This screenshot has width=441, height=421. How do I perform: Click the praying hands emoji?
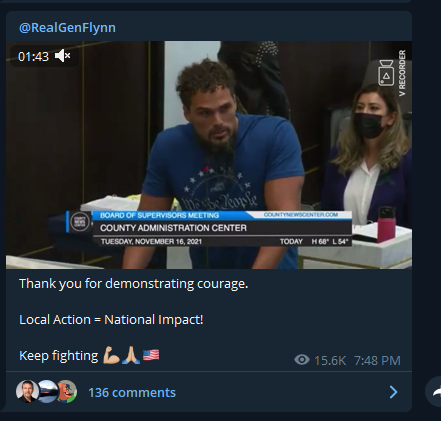tap(131, 355)
